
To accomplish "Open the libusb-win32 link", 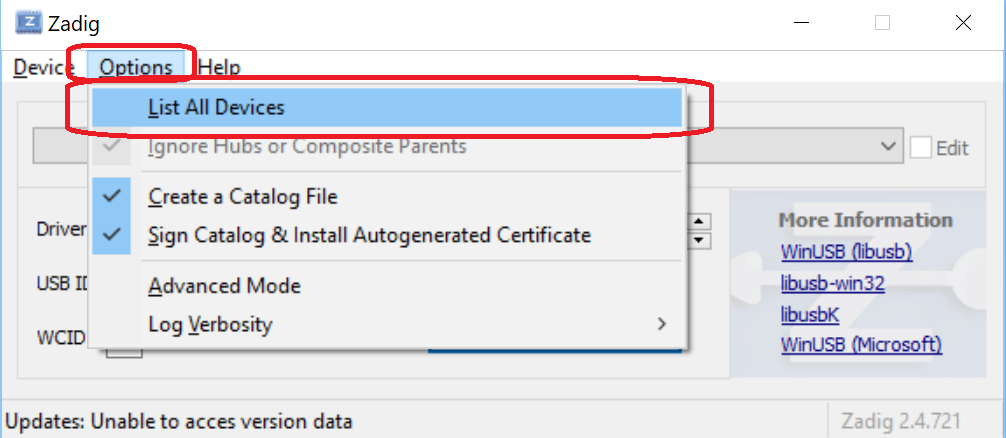I will pos(833,283).
